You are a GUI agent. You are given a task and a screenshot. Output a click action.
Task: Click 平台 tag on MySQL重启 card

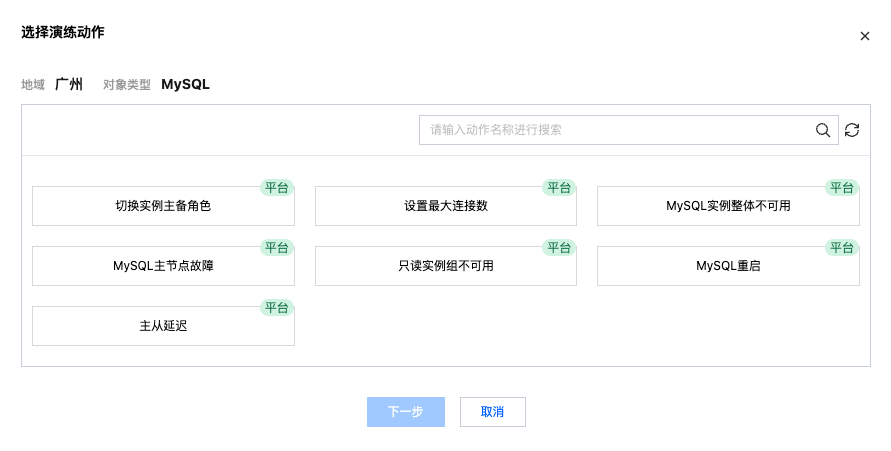841,247
